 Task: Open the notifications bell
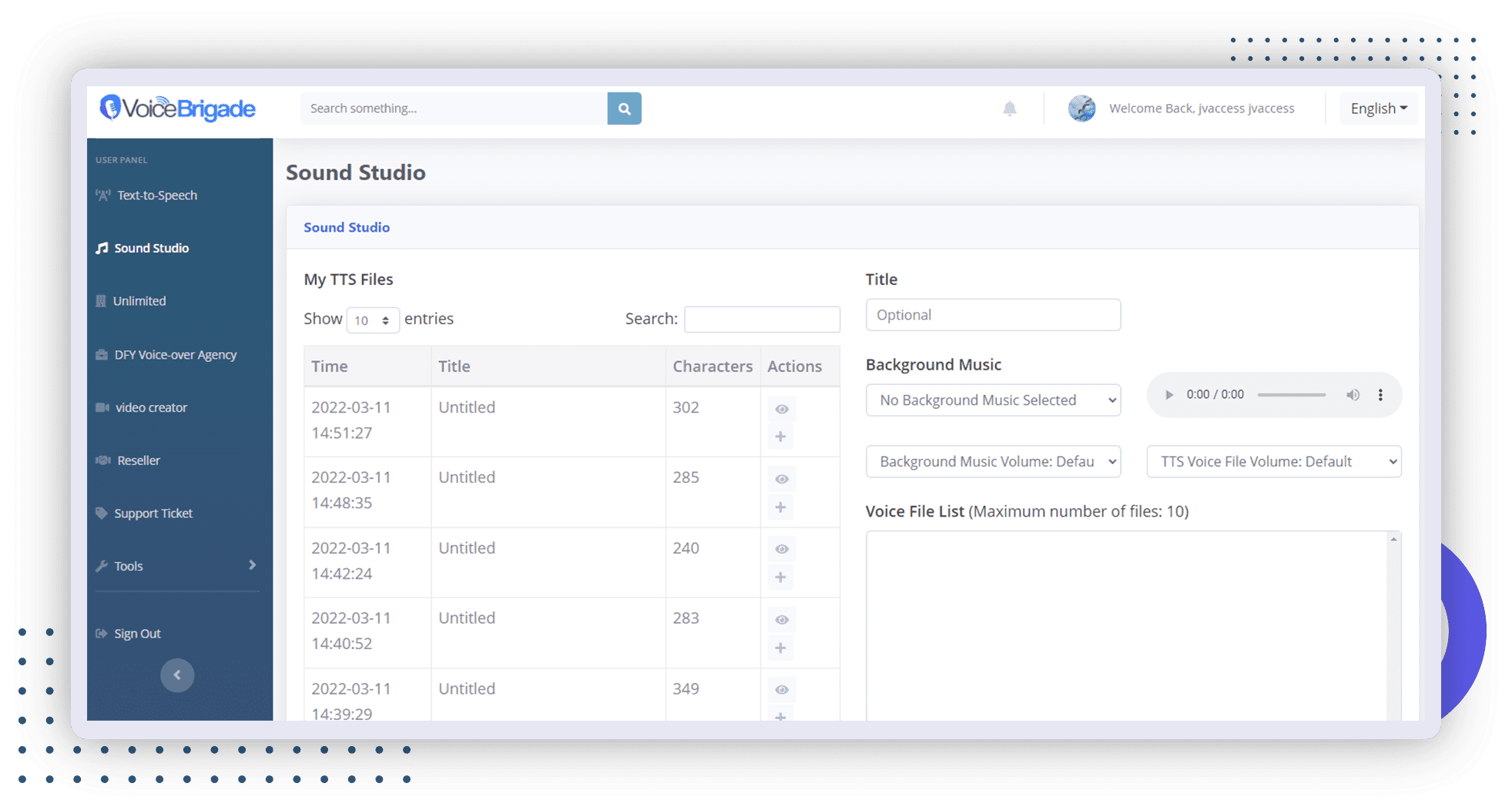(x=1009, y=109)
